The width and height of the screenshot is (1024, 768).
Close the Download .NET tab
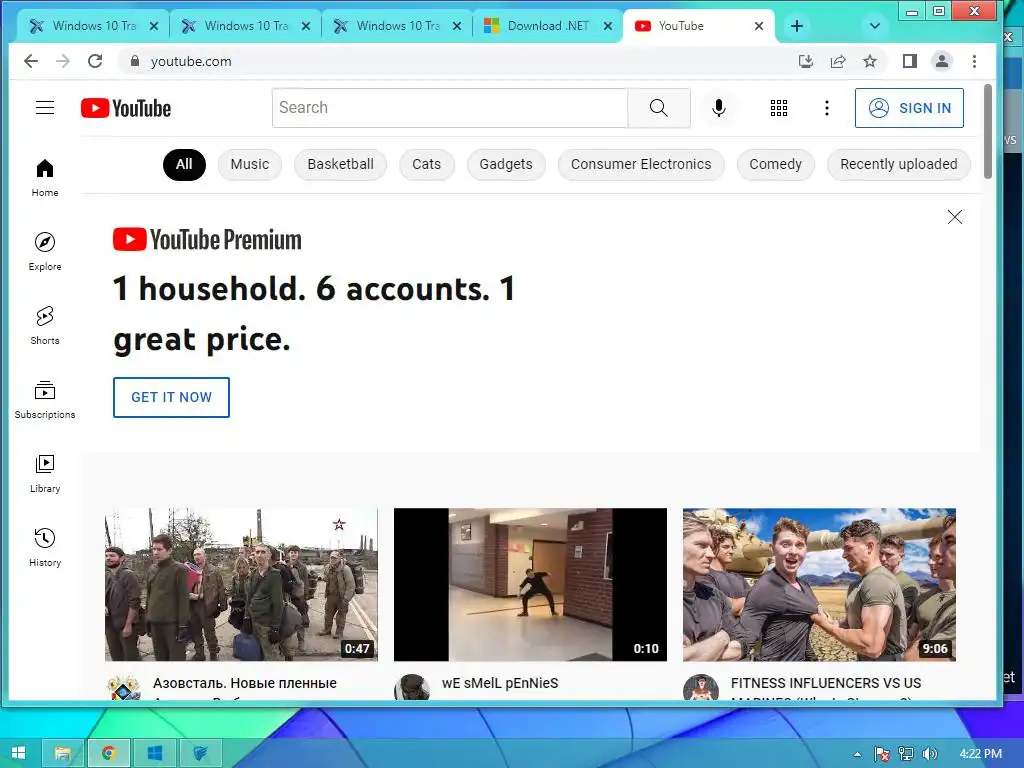608,26
